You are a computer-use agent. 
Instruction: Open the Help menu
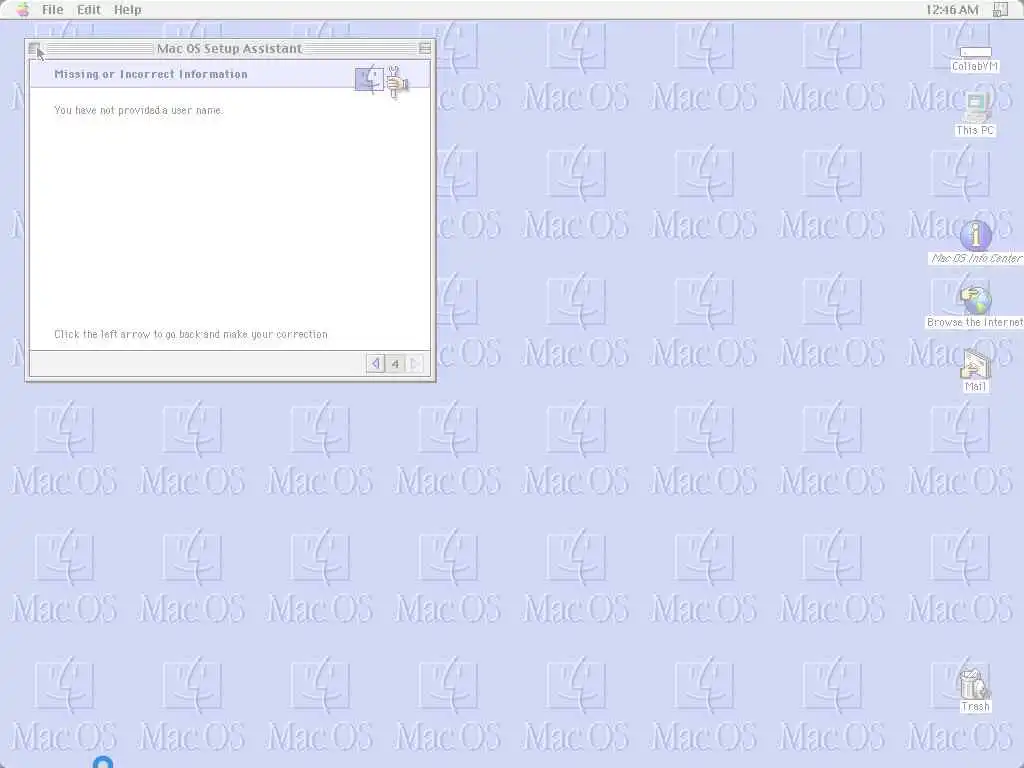tap(127, 10)
